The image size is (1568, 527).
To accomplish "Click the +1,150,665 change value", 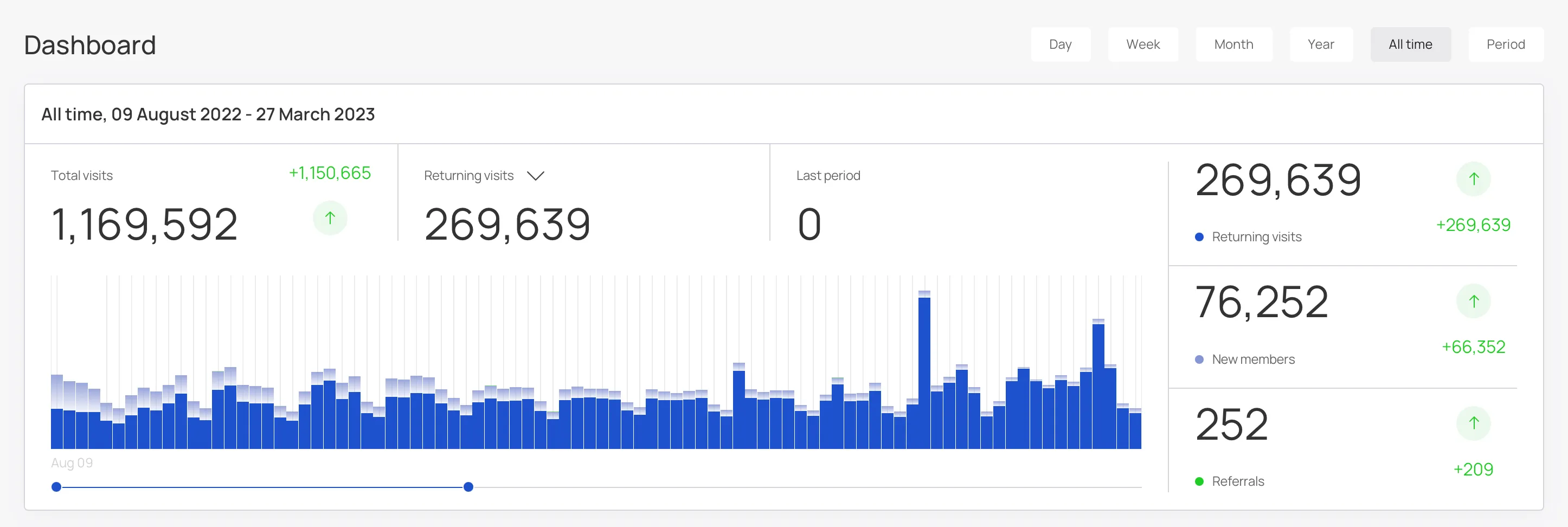I will [329, 173].
